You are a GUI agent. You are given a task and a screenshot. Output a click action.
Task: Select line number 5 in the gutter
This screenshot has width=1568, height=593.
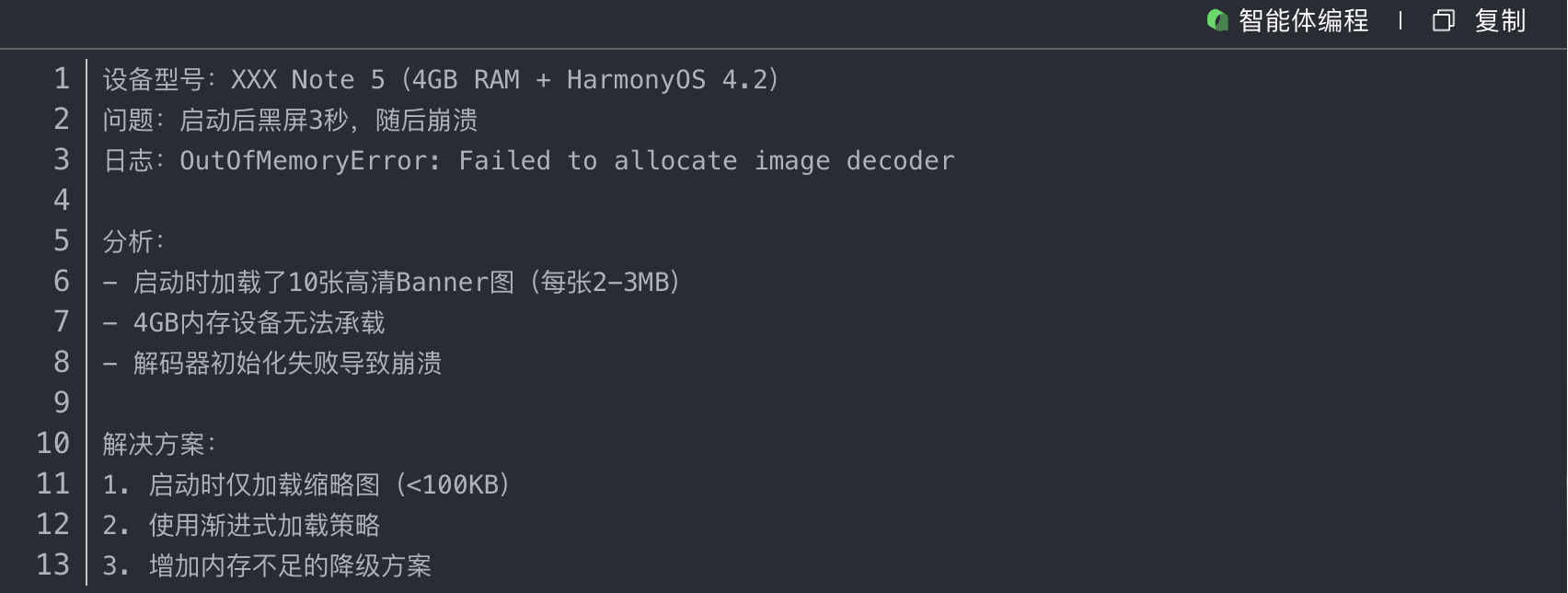61,241
